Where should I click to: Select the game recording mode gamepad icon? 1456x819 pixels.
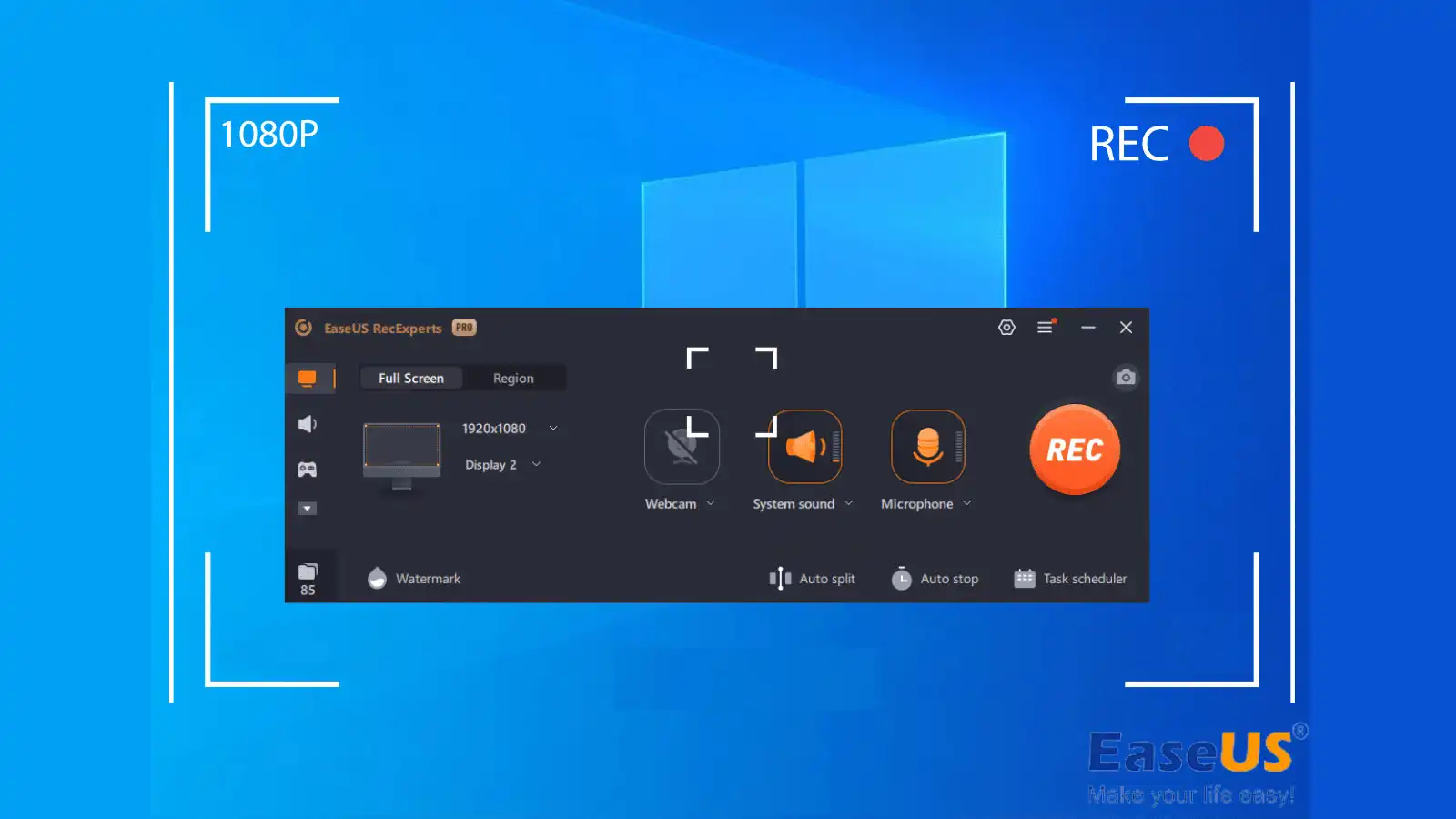(308, 470)
